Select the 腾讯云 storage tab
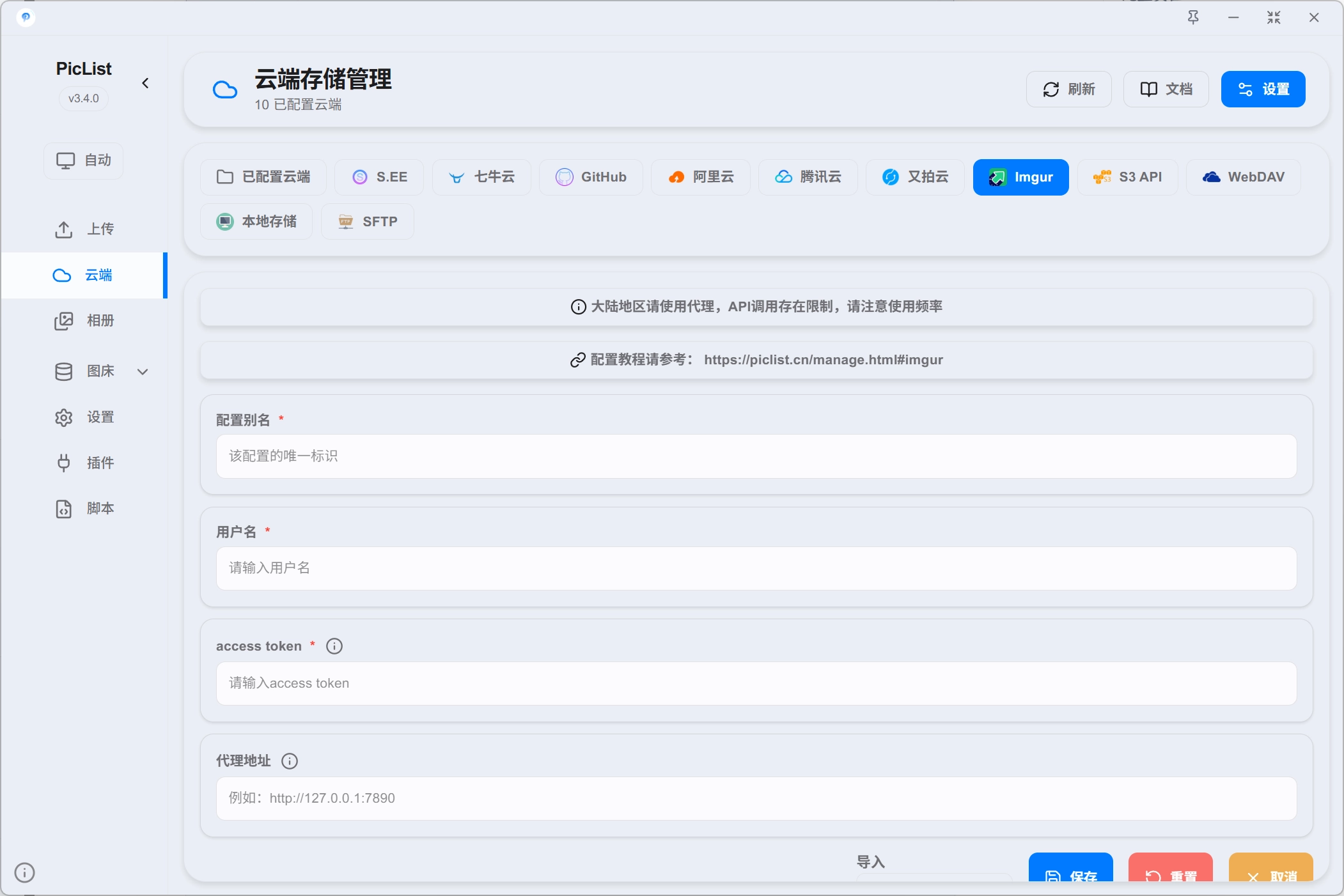The width and height of the screenshot is (1344, 896). [x=808, y=177]
